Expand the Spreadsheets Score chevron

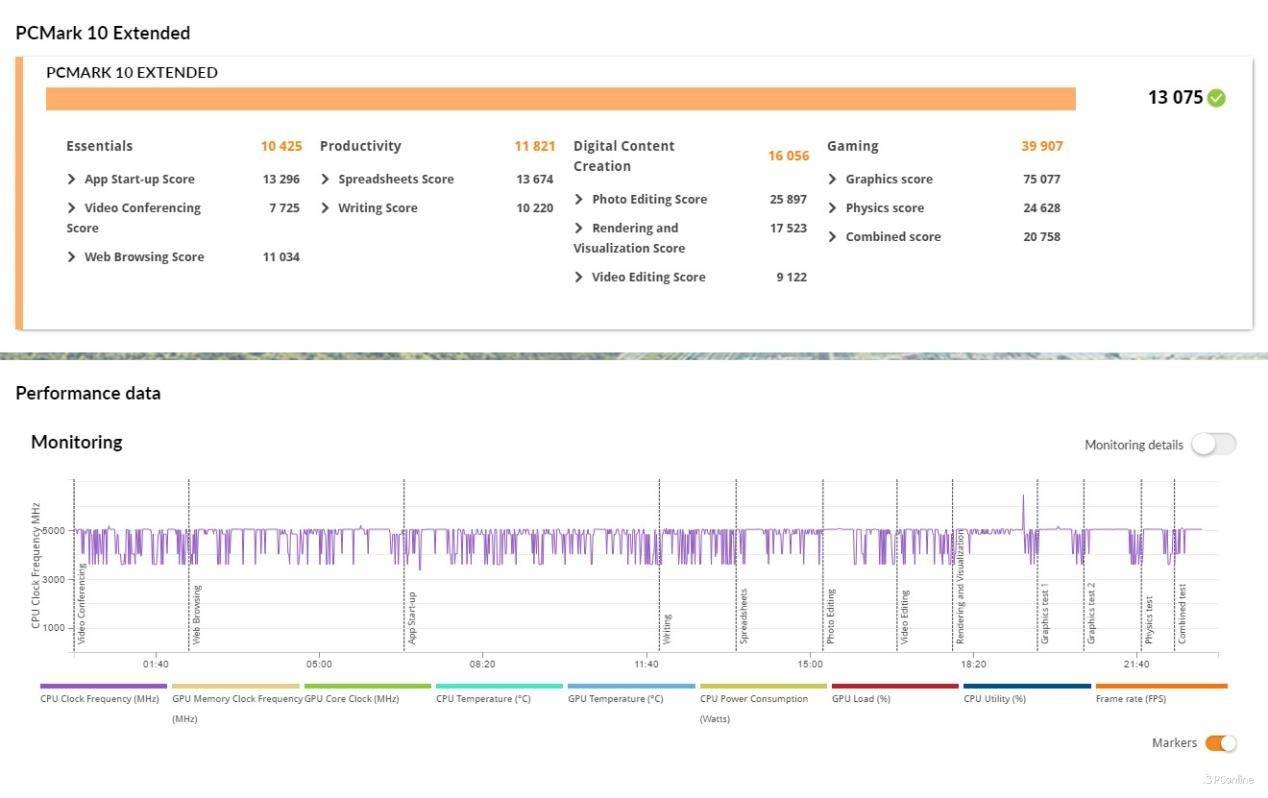(326, 180)
